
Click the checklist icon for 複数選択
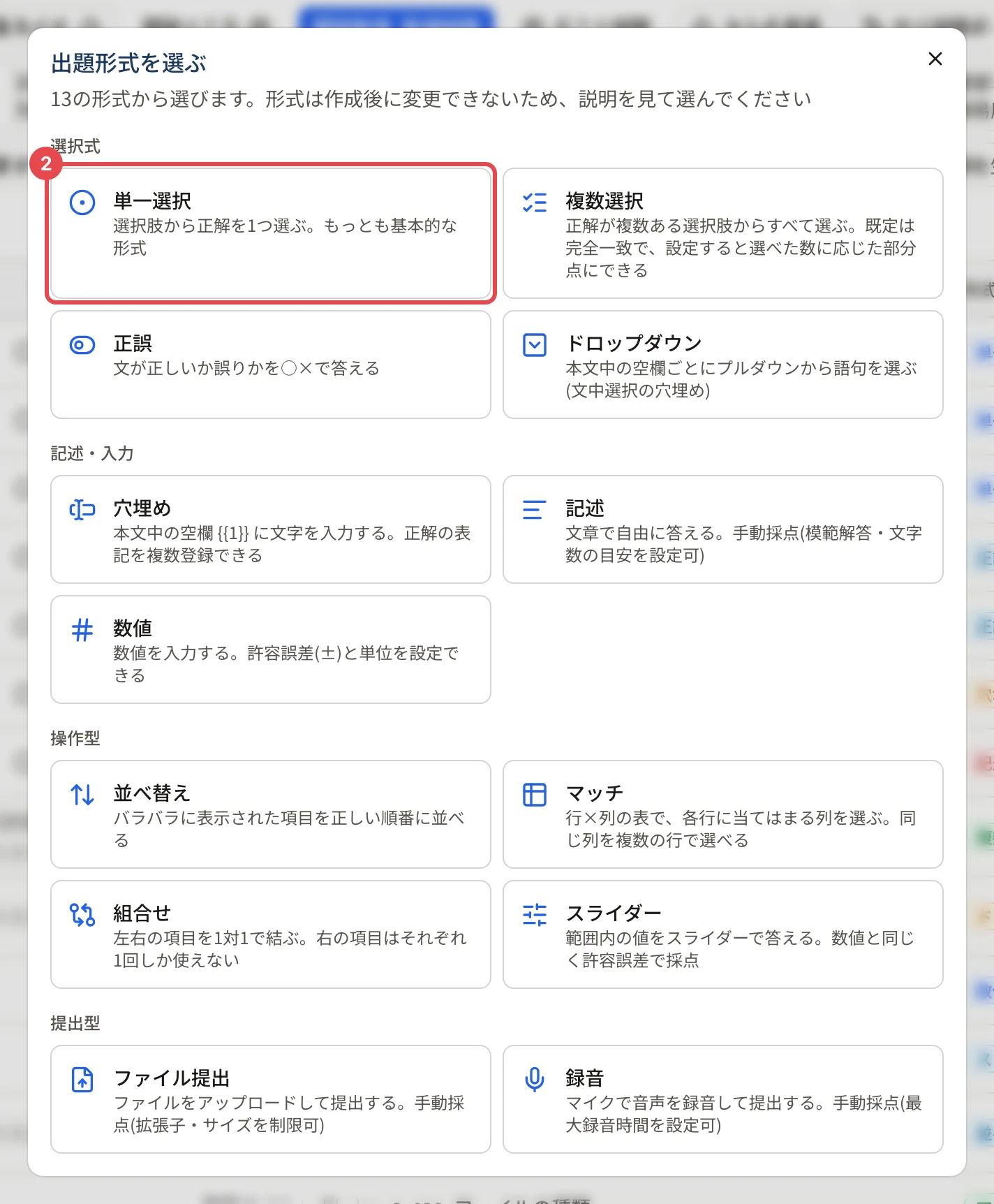click(535, 203)
